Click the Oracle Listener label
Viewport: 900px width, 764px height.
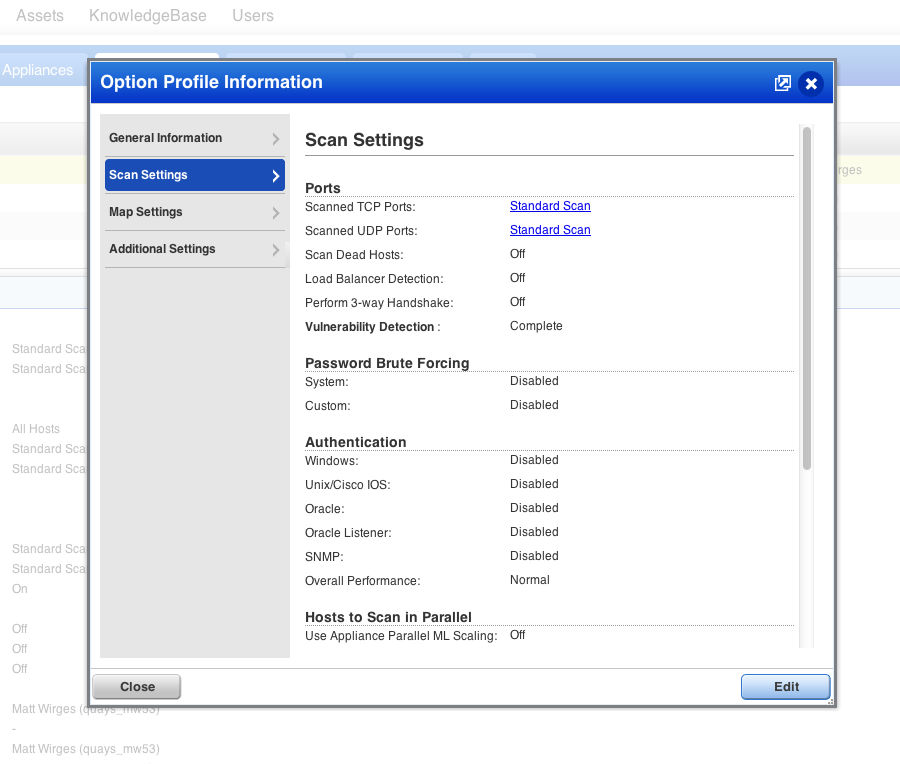click(x=348, y=533)
